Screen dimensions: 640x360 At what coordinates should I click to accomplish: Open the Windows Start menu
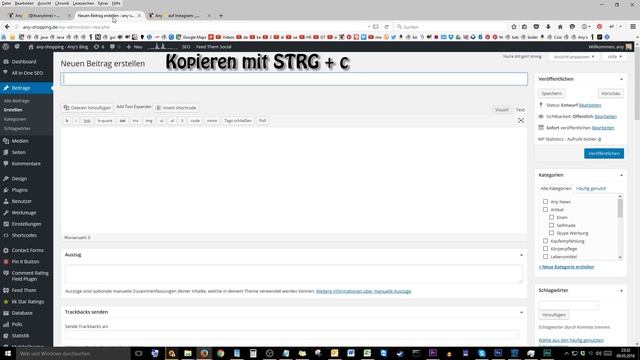[8, 353]
